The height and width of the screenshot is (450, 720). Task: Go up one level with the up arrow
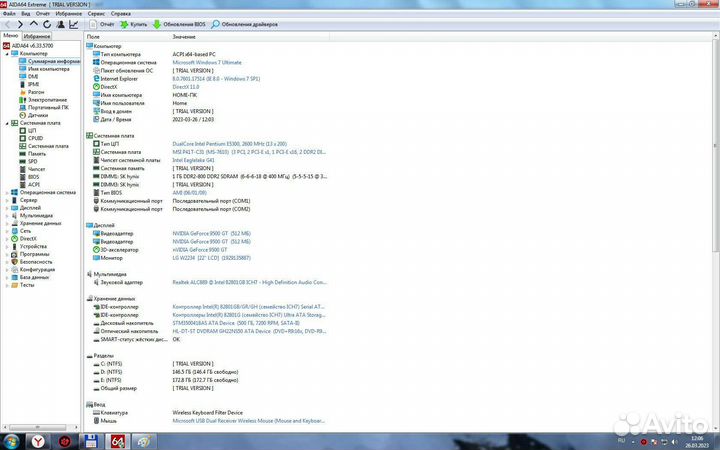point(34,24)
